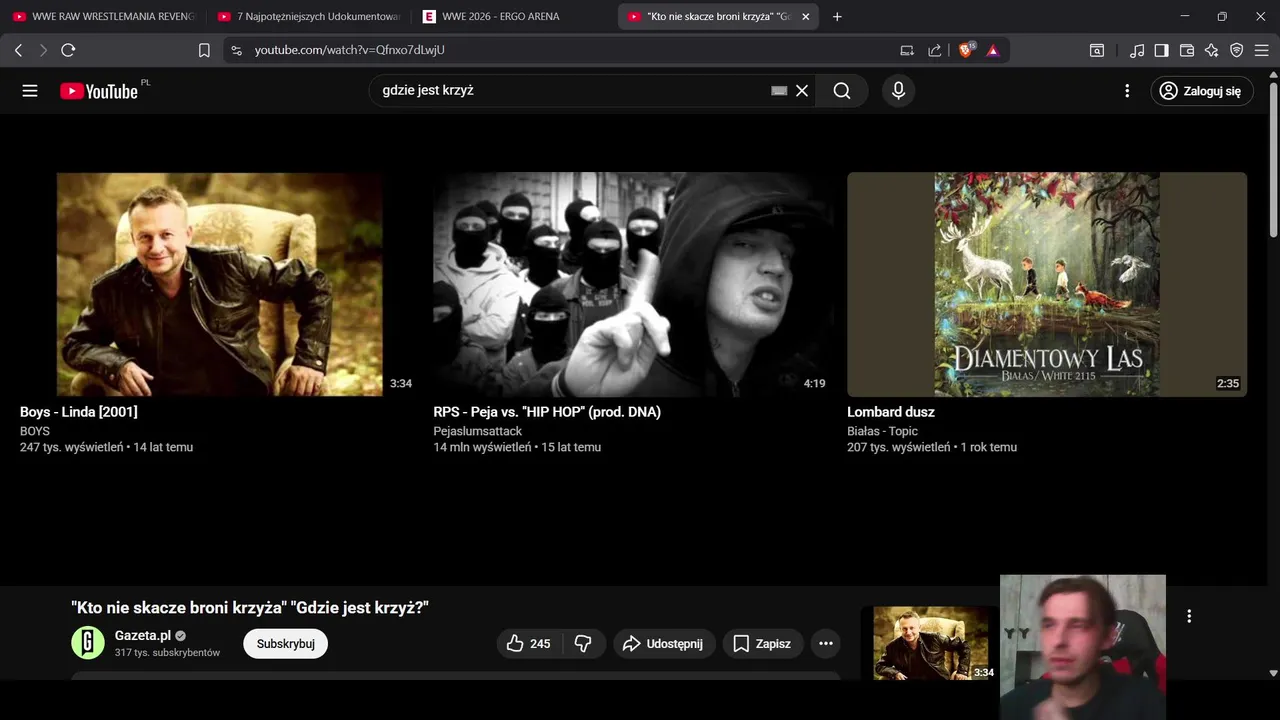Image resolution: width=1280 pixels, height=720 pixels.
Task: Click the Udostępnij share button
Action: pyautogui.click(x=664, y=644)
